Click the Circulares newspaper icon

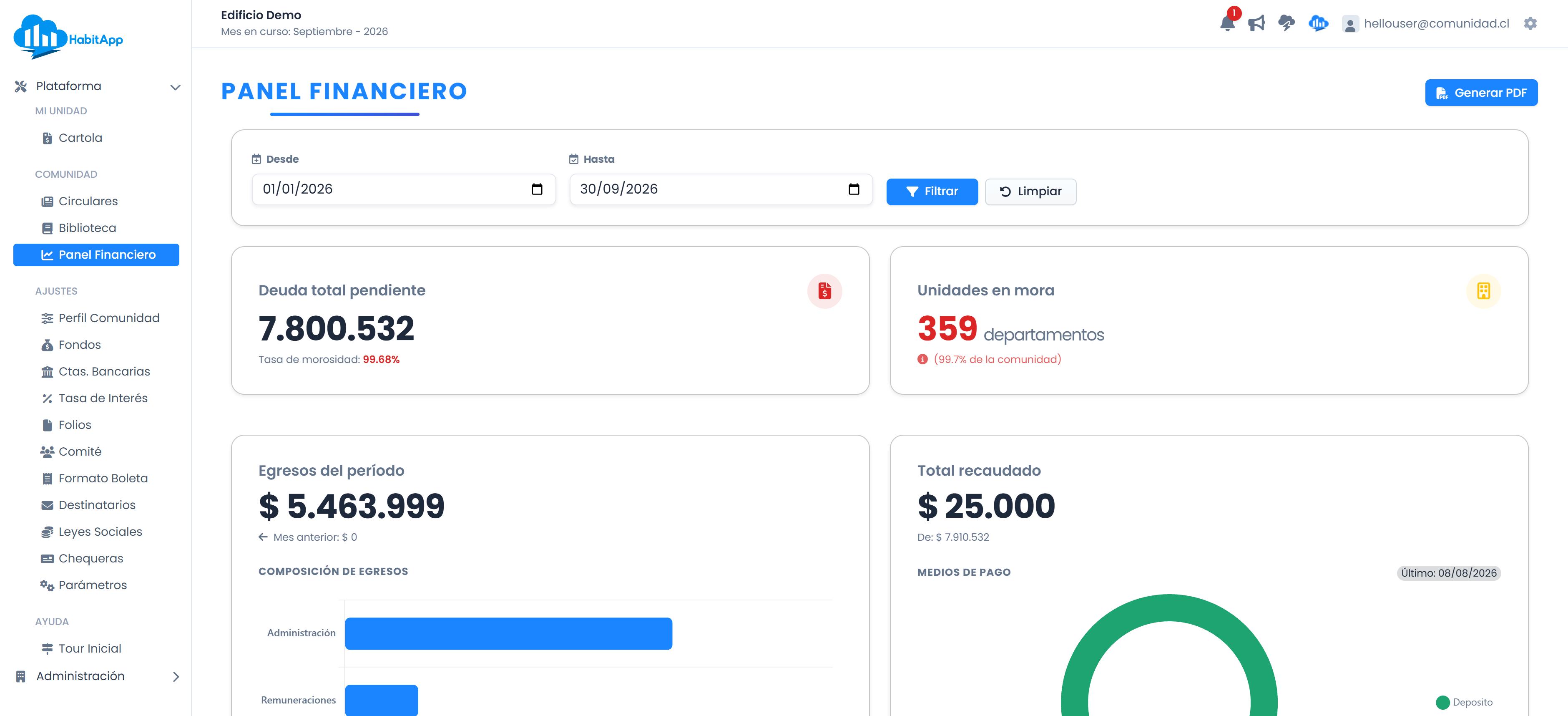click(47, 202)
